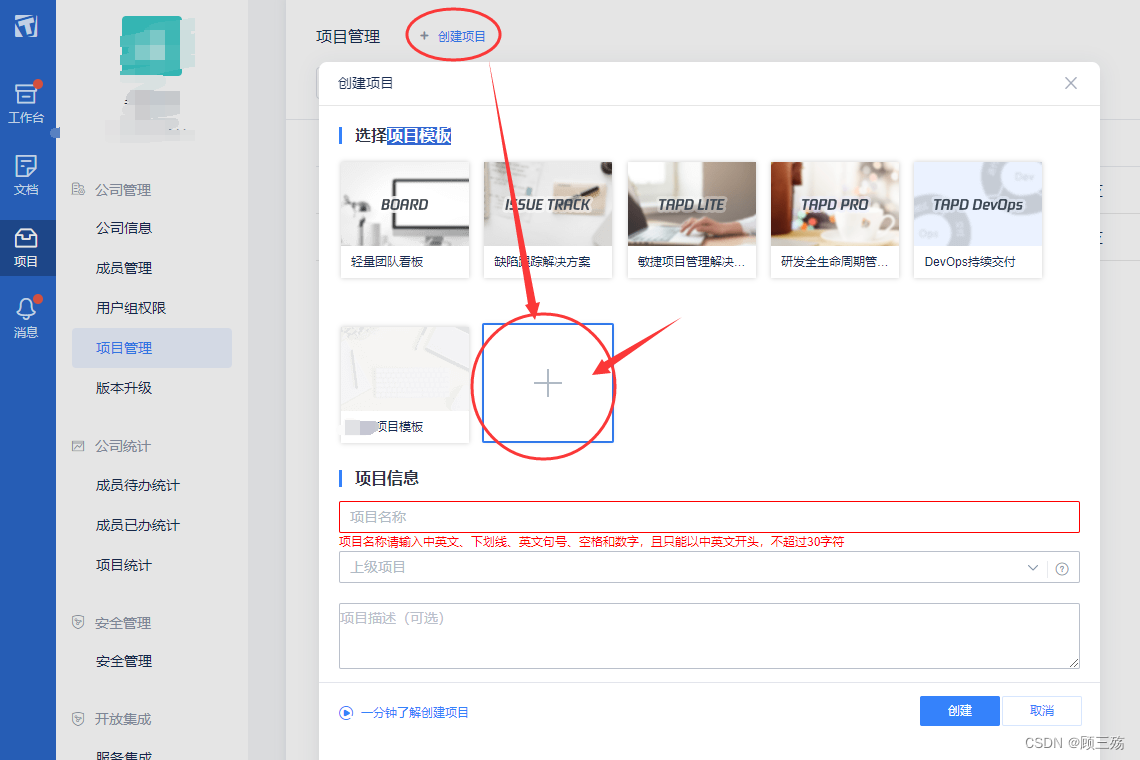Open the 消息 notifications bell
Viewport: 1140px width, 760px height.
(26, 318)
